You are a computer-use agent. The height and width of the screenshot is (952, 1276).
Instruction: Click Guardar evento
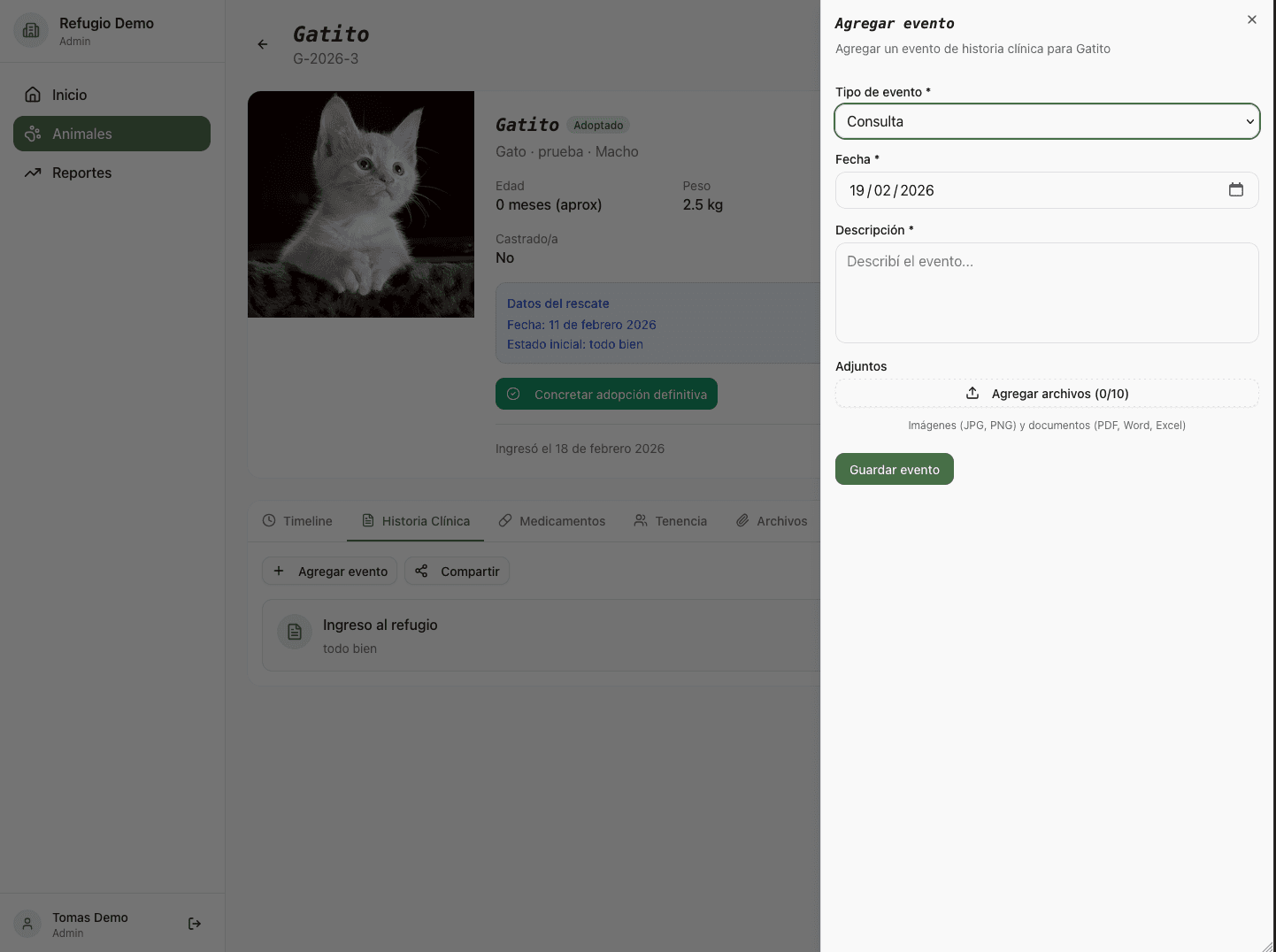pos(894,469)
